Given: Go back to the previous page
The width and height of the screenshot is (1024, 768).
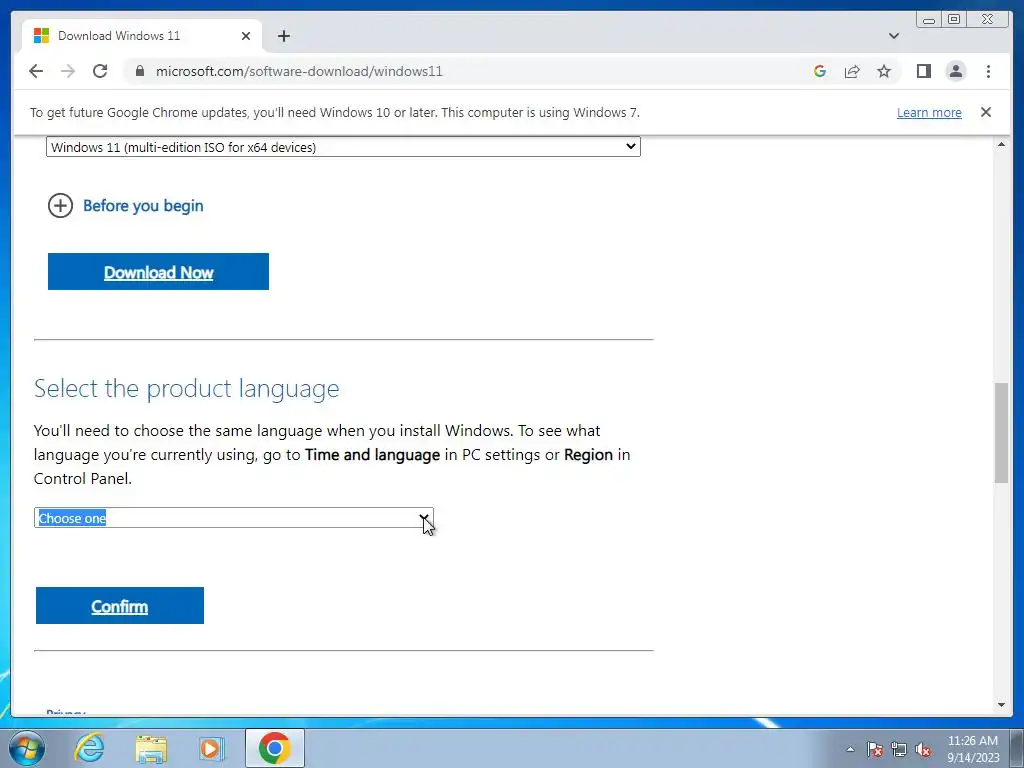Looking at the screenshot, I should coord(36,71).
